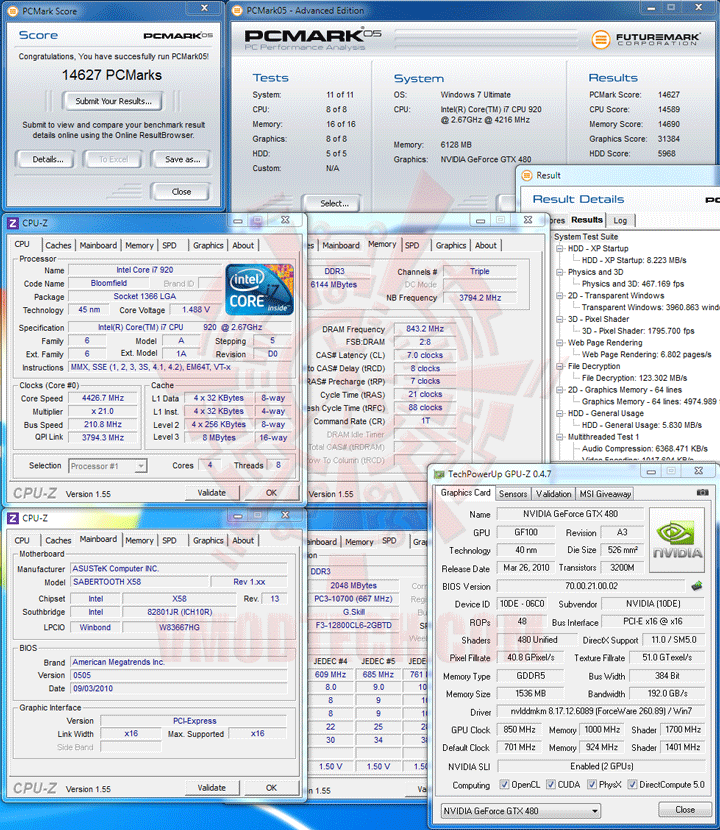Viewport: 720px width, 830px height.
Task: Toggle the OpenCL checkbox in GPU-Z
Action: [x=505, y=784]
